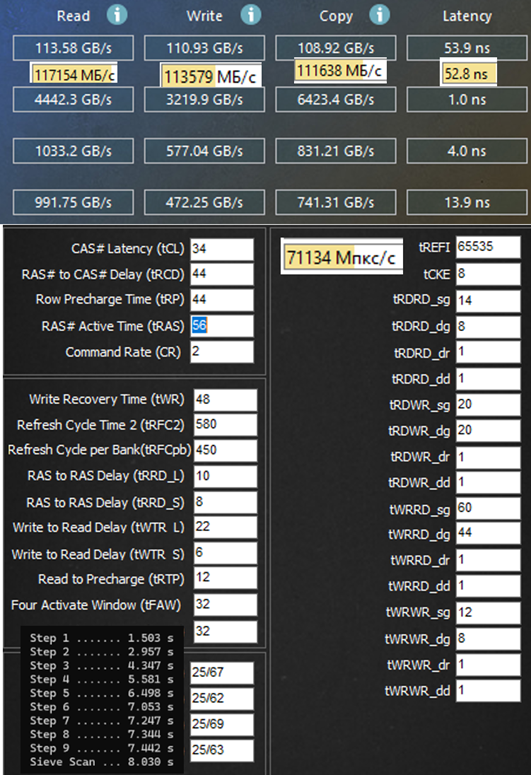
Task: Select the tRTP field showing 12
Action: [x=225, y=578]
